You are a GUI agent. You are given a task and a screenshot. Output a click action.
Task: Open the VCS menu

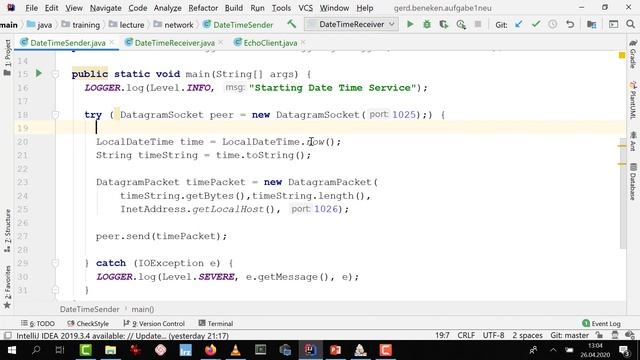pyautogui.click(x=305, y=8)
